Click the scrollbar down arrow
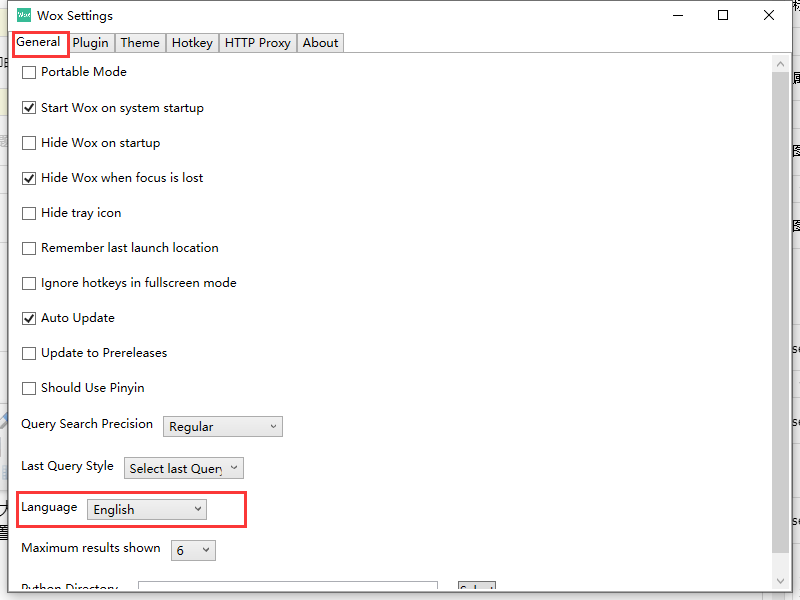This screenshot has width=800, height=600. coord(780,581)
